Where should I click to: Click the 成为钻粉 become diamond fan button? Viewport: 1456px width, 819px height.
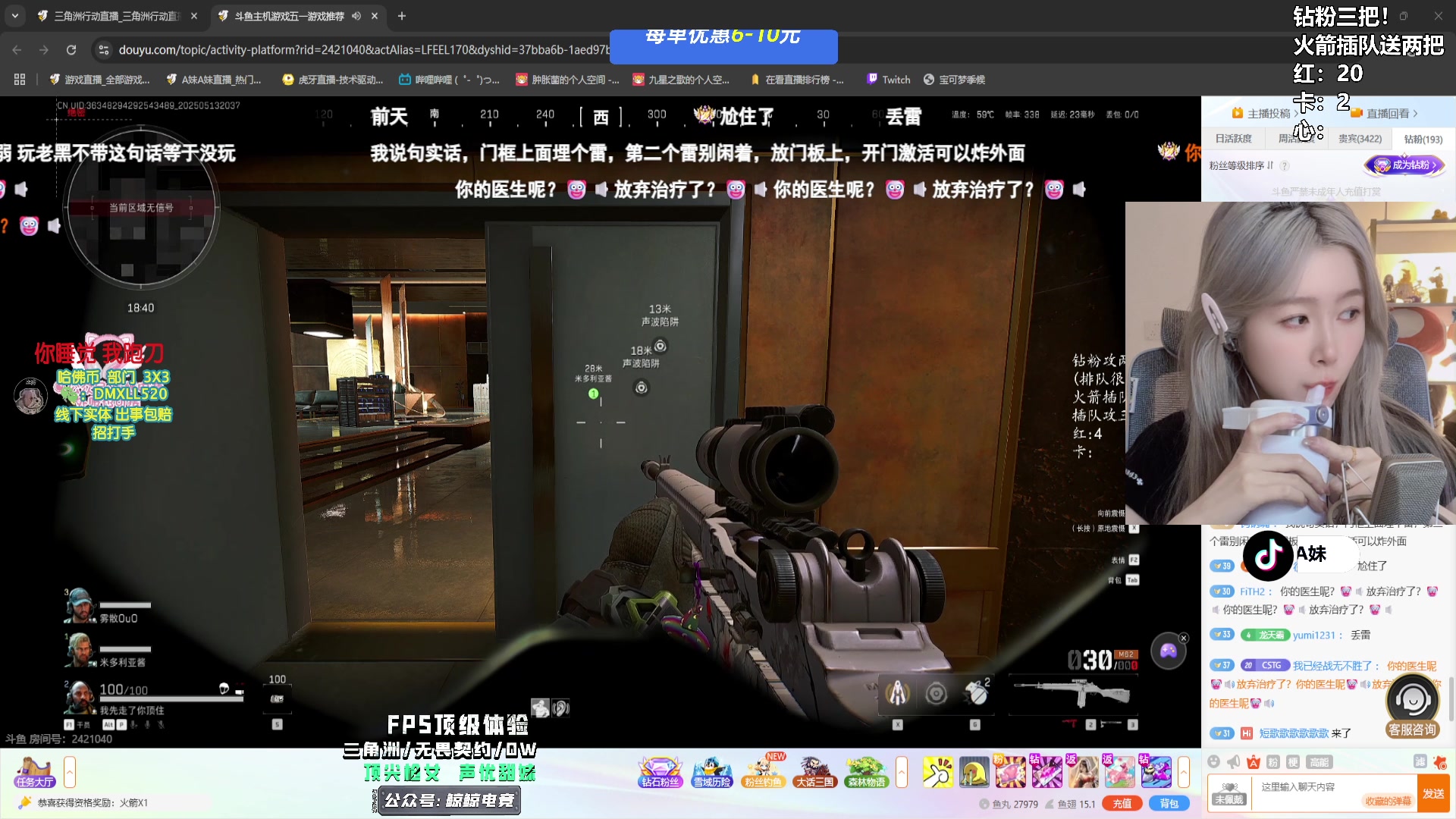point(1404,165)
